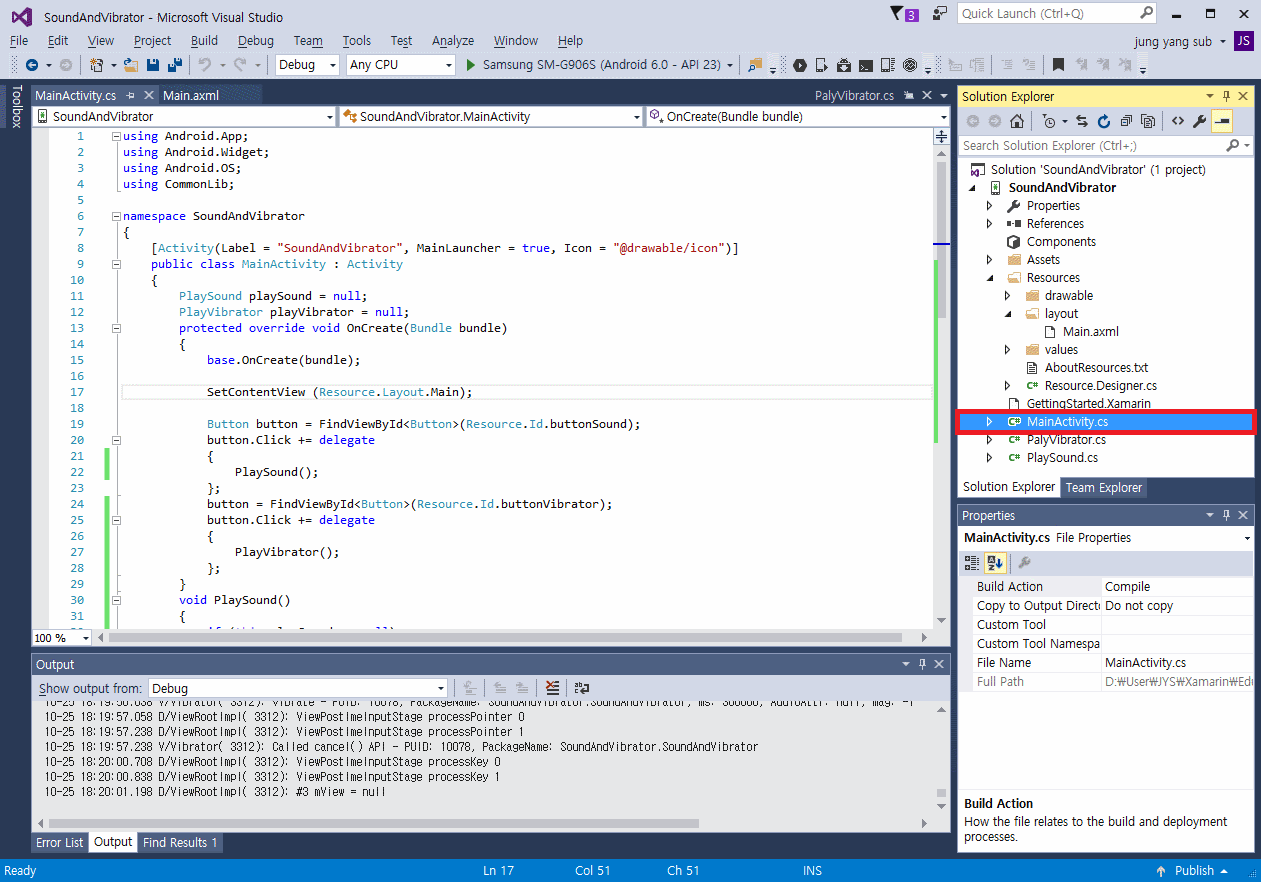
Task: Click the Search Solution Explorer field
Action: point(1106,146)
